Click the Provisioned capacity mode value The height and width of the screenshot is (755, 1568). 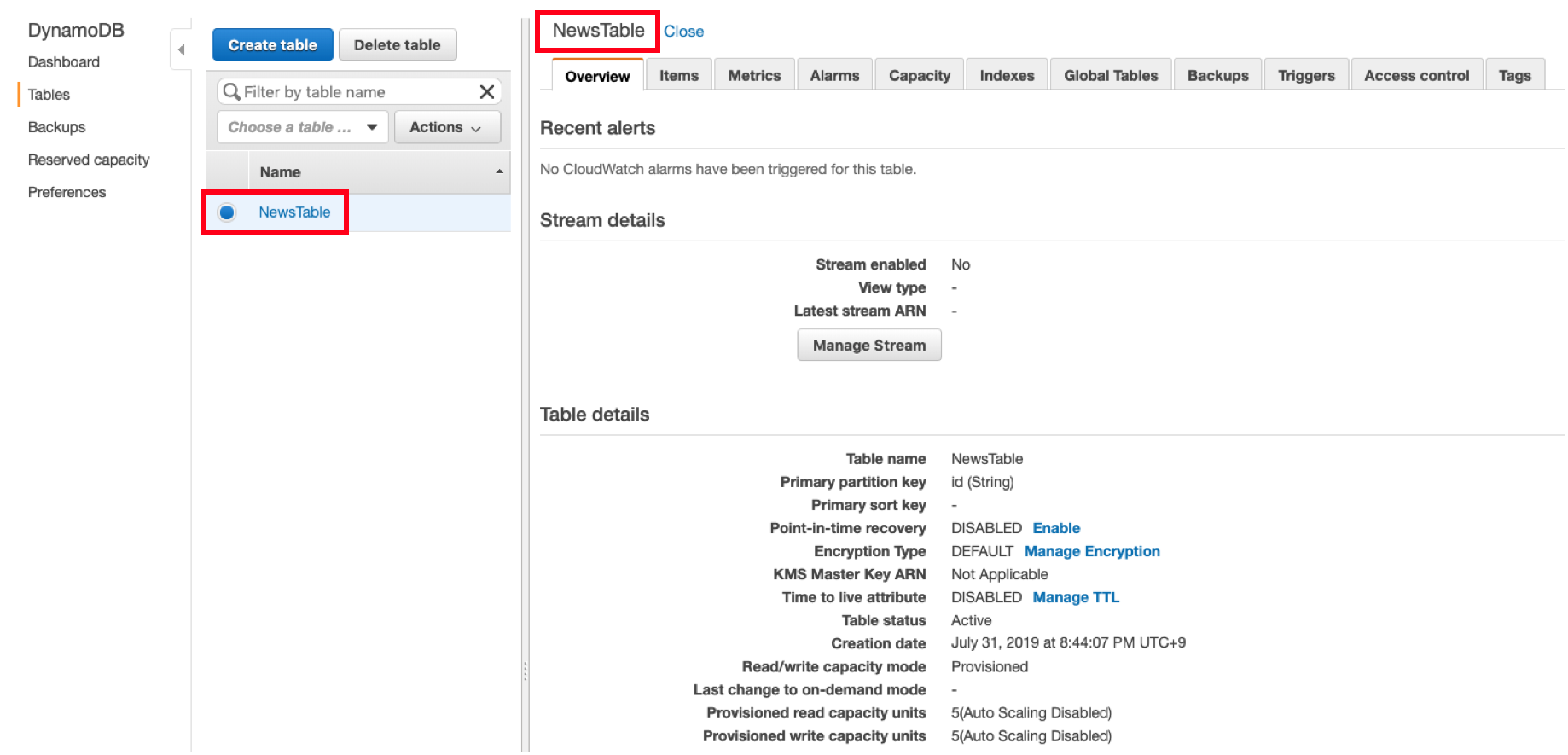tap(990, 666)
